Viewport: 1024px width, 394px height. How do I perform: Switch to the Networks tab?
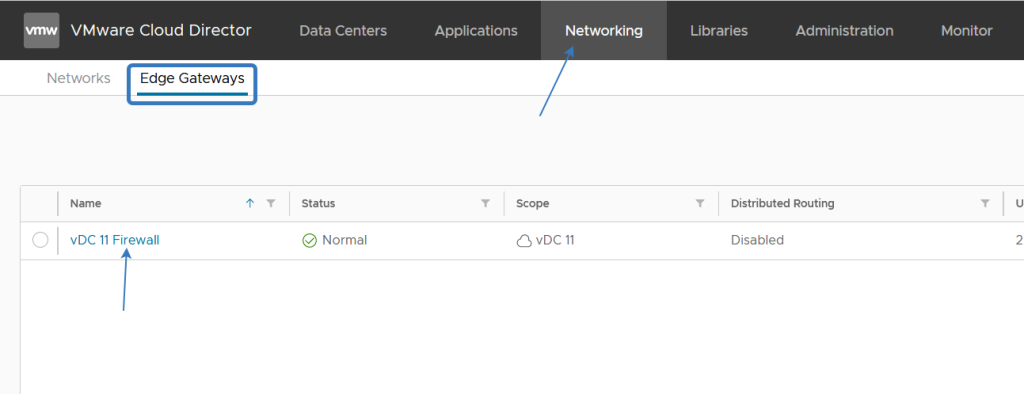click(x=78, y=78)
